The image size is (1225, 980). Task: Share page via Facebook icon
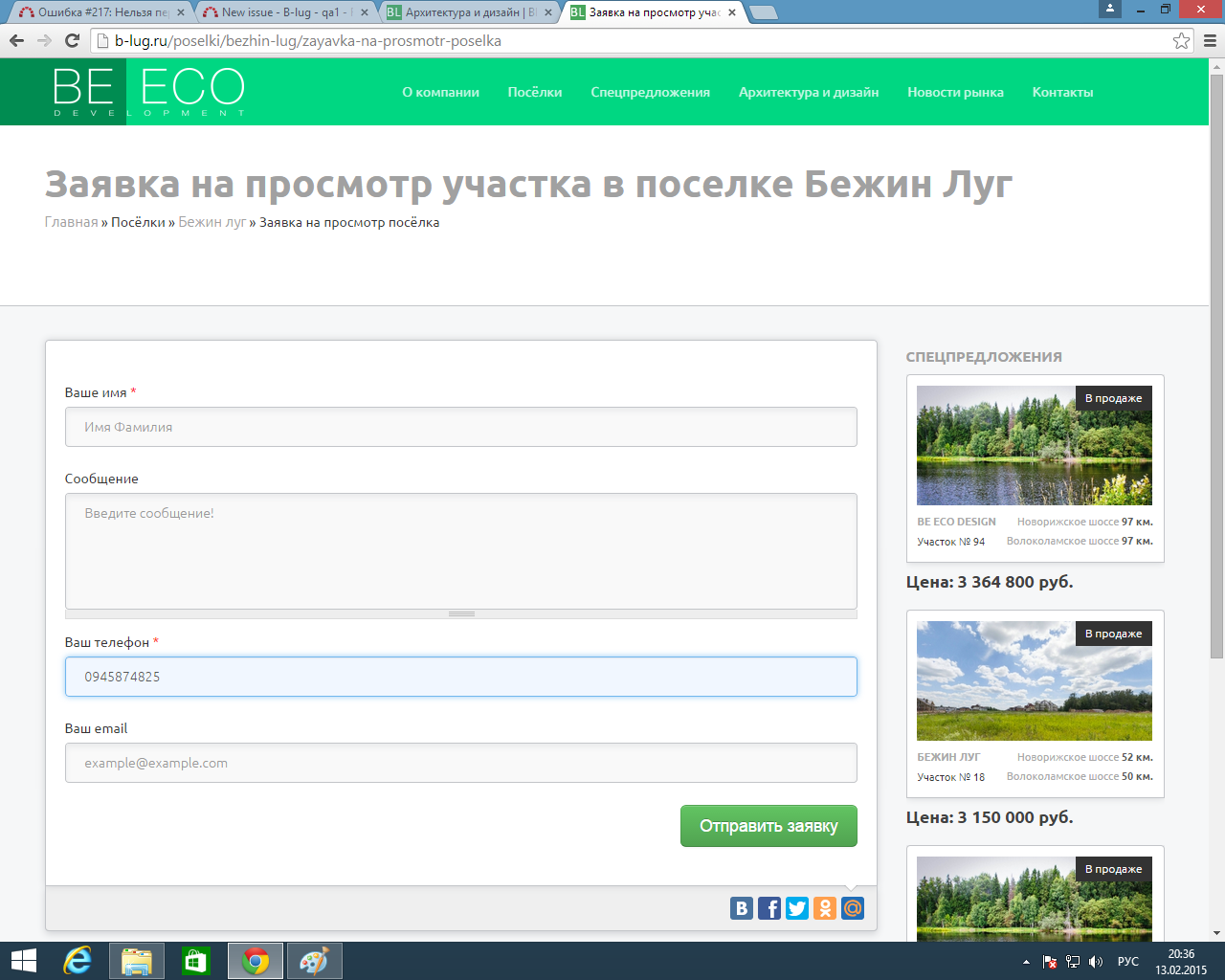click(768, 908)
